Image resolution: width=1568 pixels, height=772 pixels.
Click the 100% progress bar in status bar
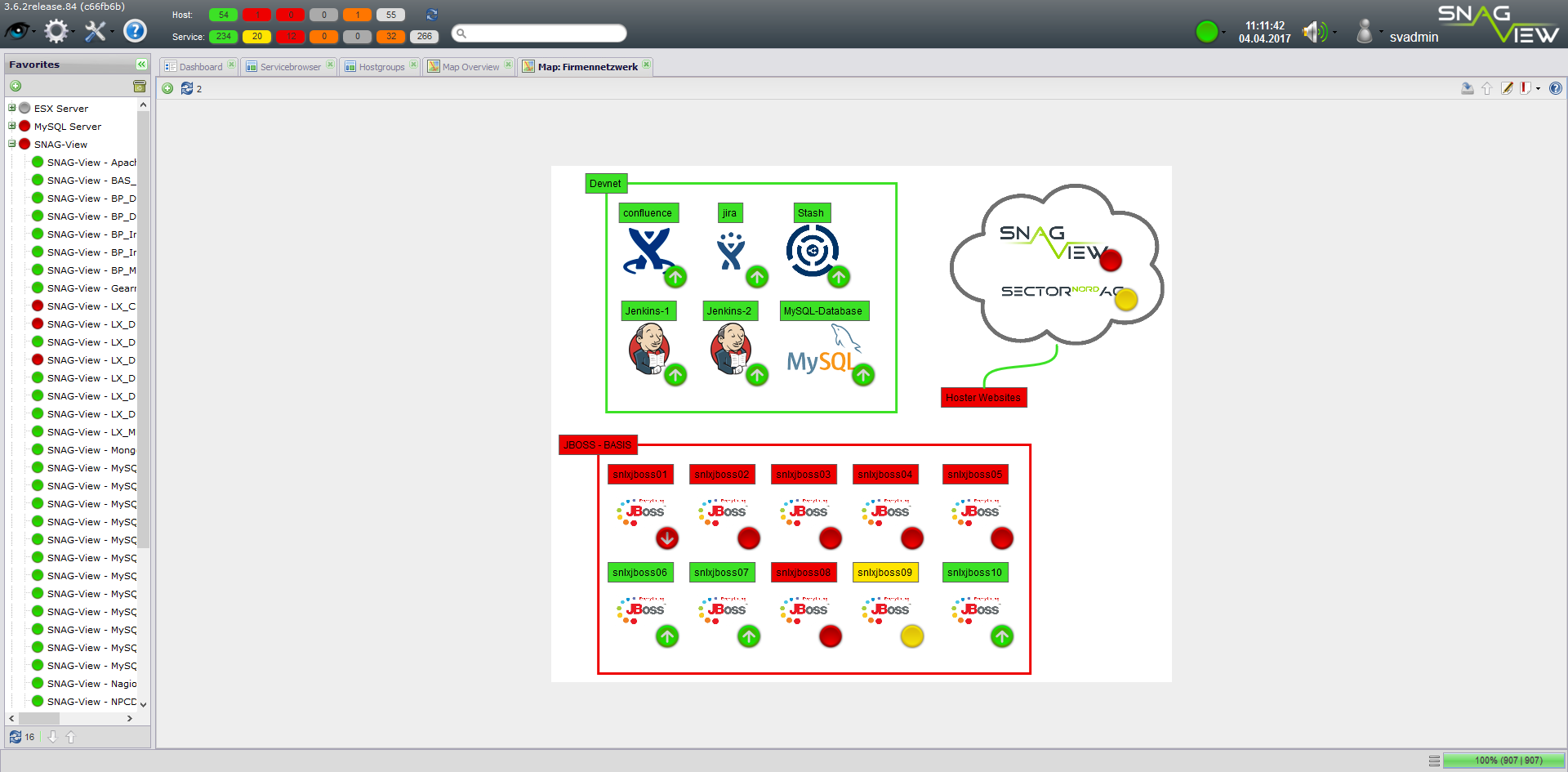[1503, 761]
